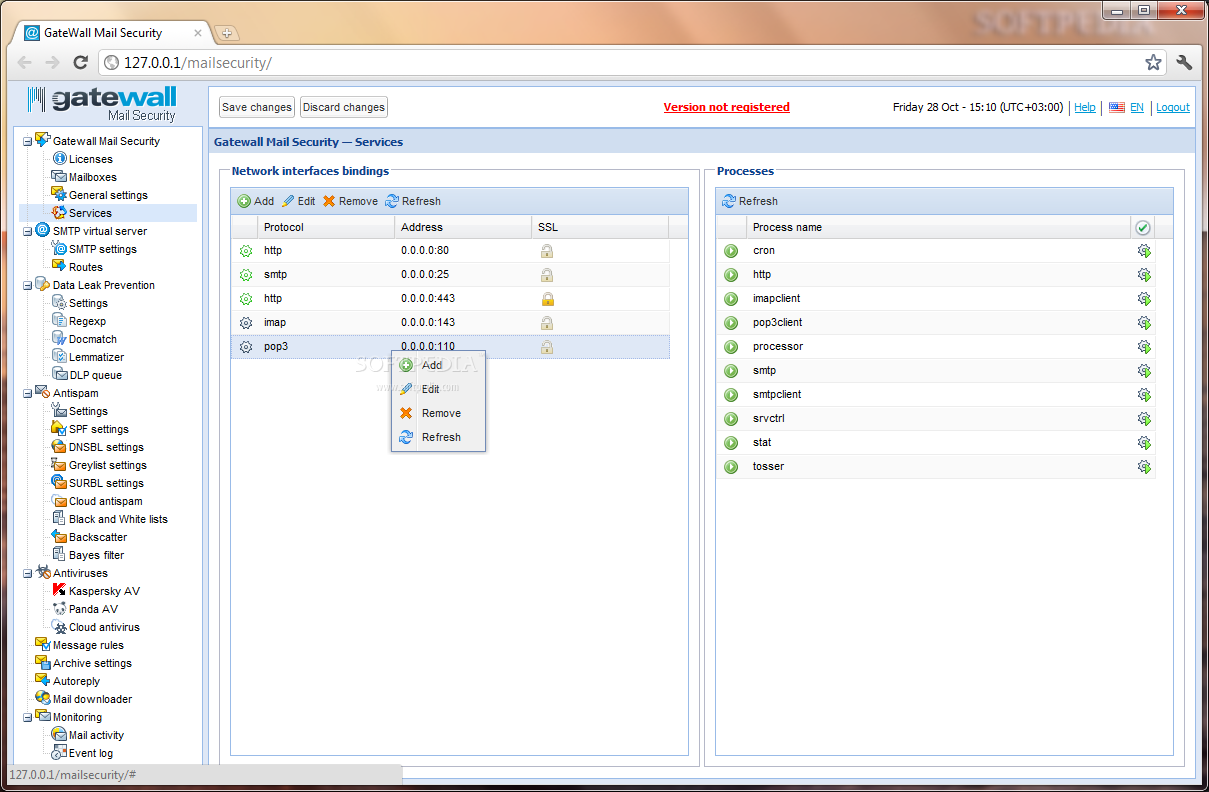1209x792 pixels.
Task: Click the Kaspersky AV icon
Action: pos(60,590)
